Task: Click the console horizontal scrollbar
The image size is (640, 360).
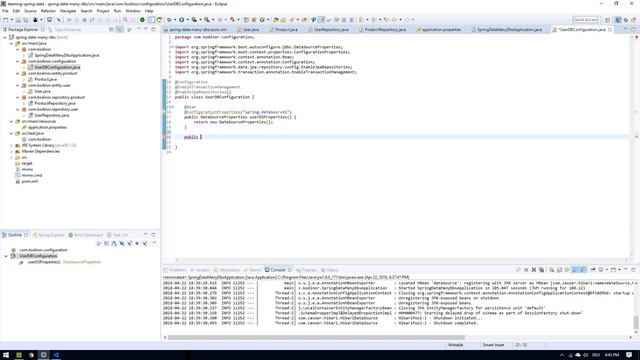Action: [316, 338]
